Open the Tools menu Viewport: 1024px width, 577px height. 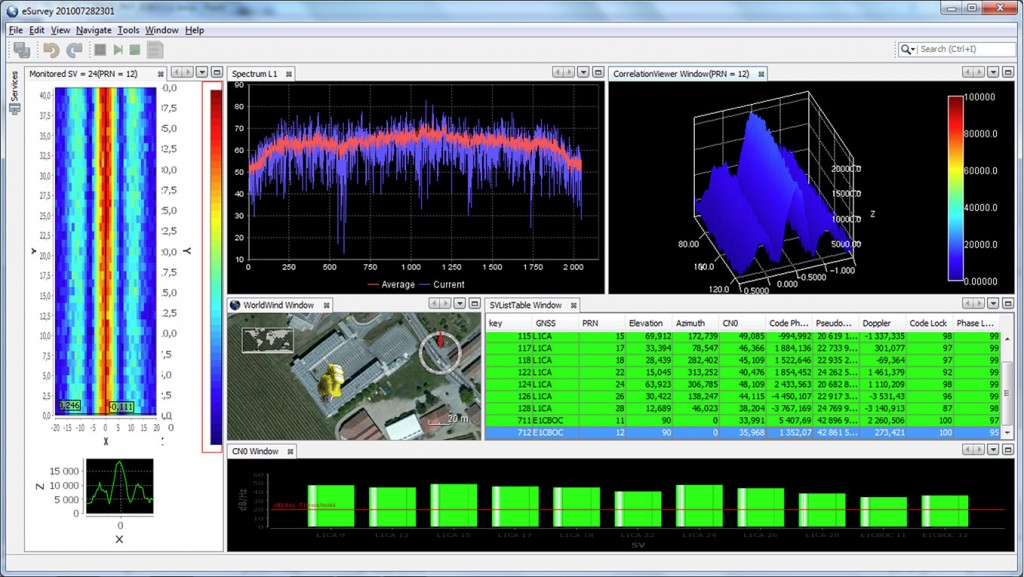tap(127, 30)
